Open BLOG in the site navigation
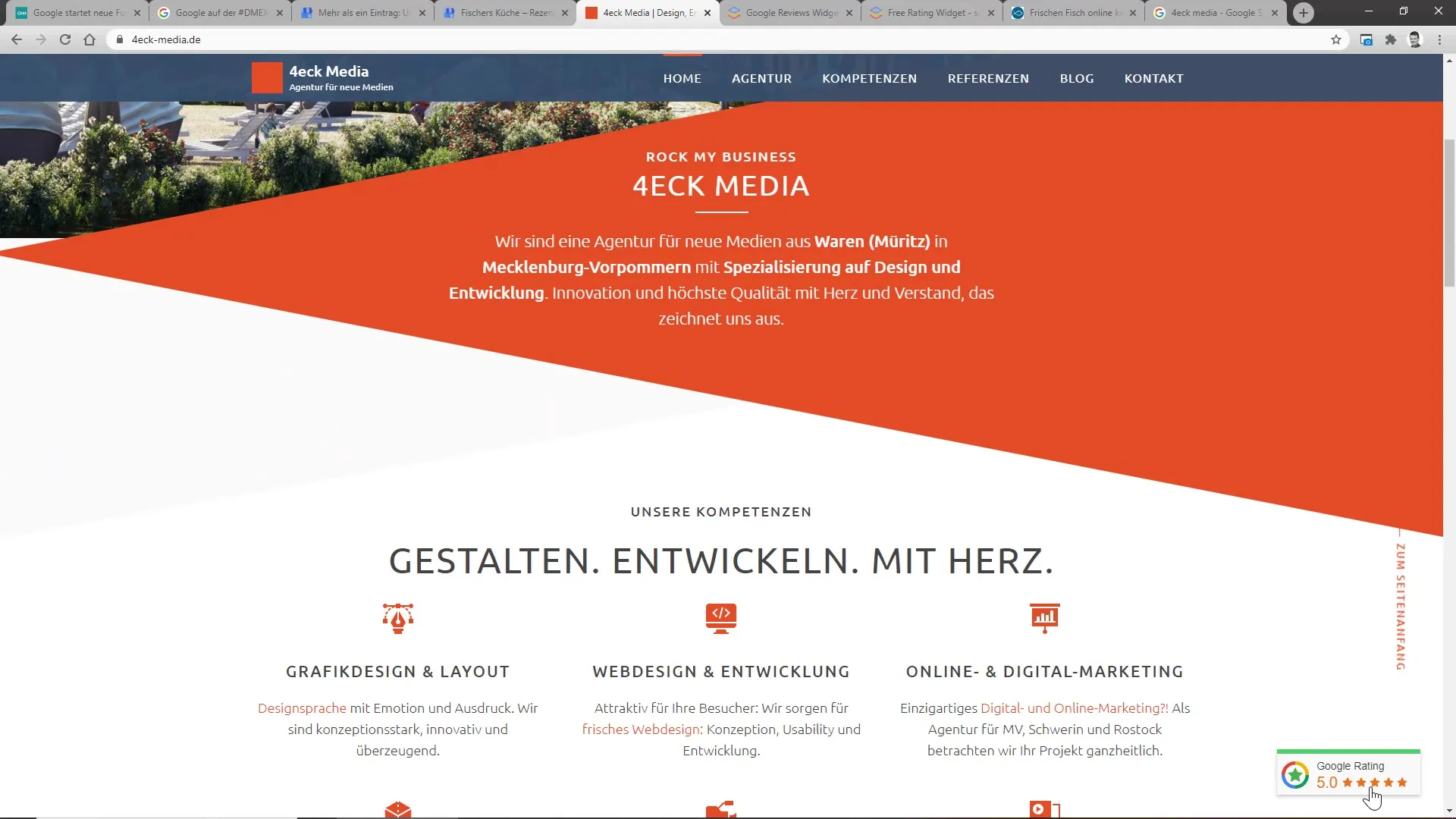Viewport: 1456px width, 819px height. click(x=1077, y=78)
